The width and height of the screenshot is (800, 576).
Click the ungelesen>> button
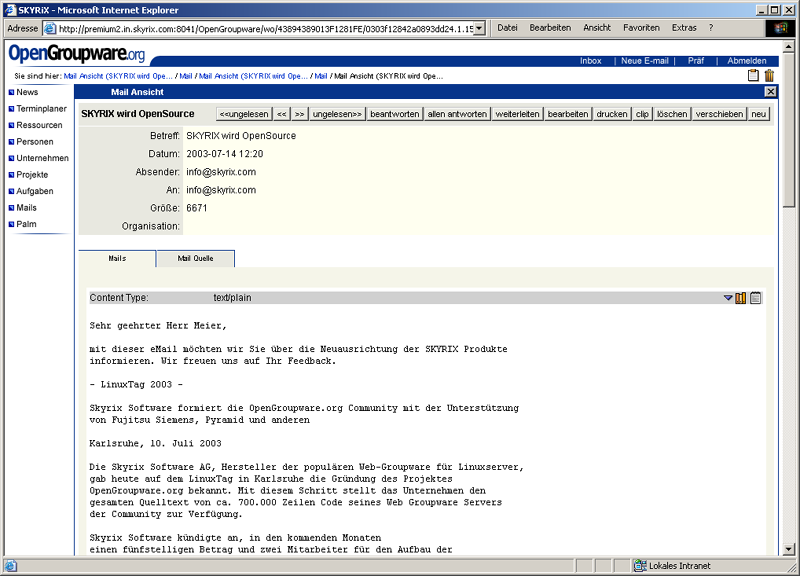click(x=337, y=114)
